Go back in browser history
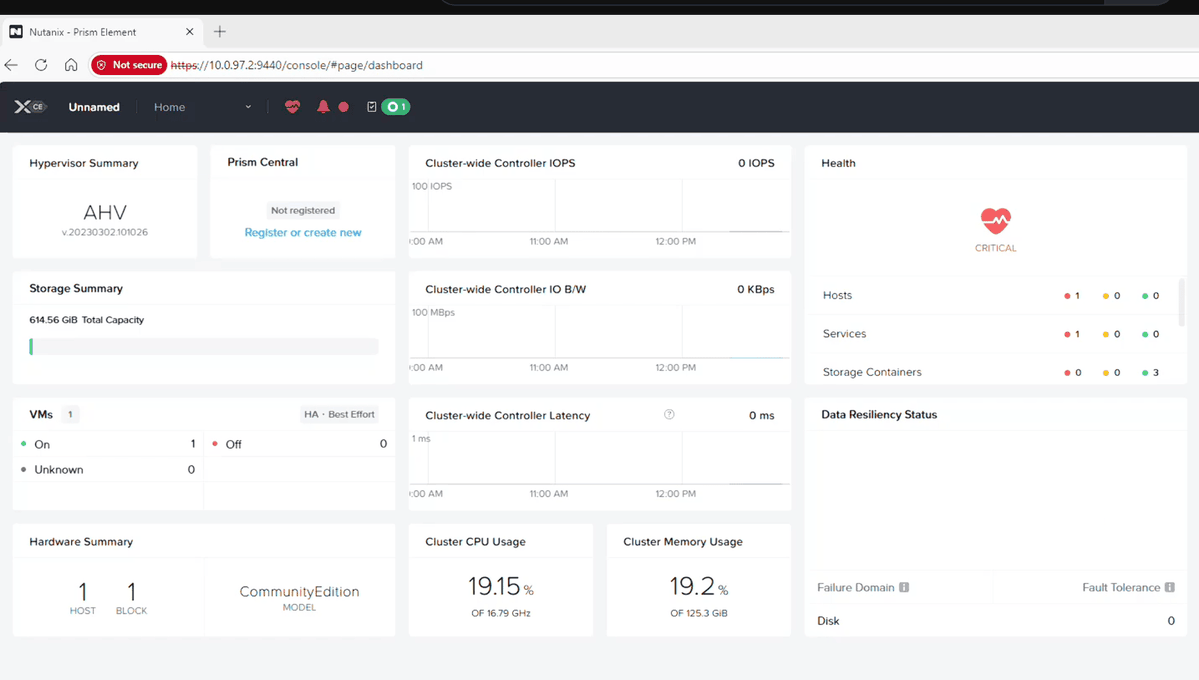Viewport: 1199px width, 680px height. 11,65
